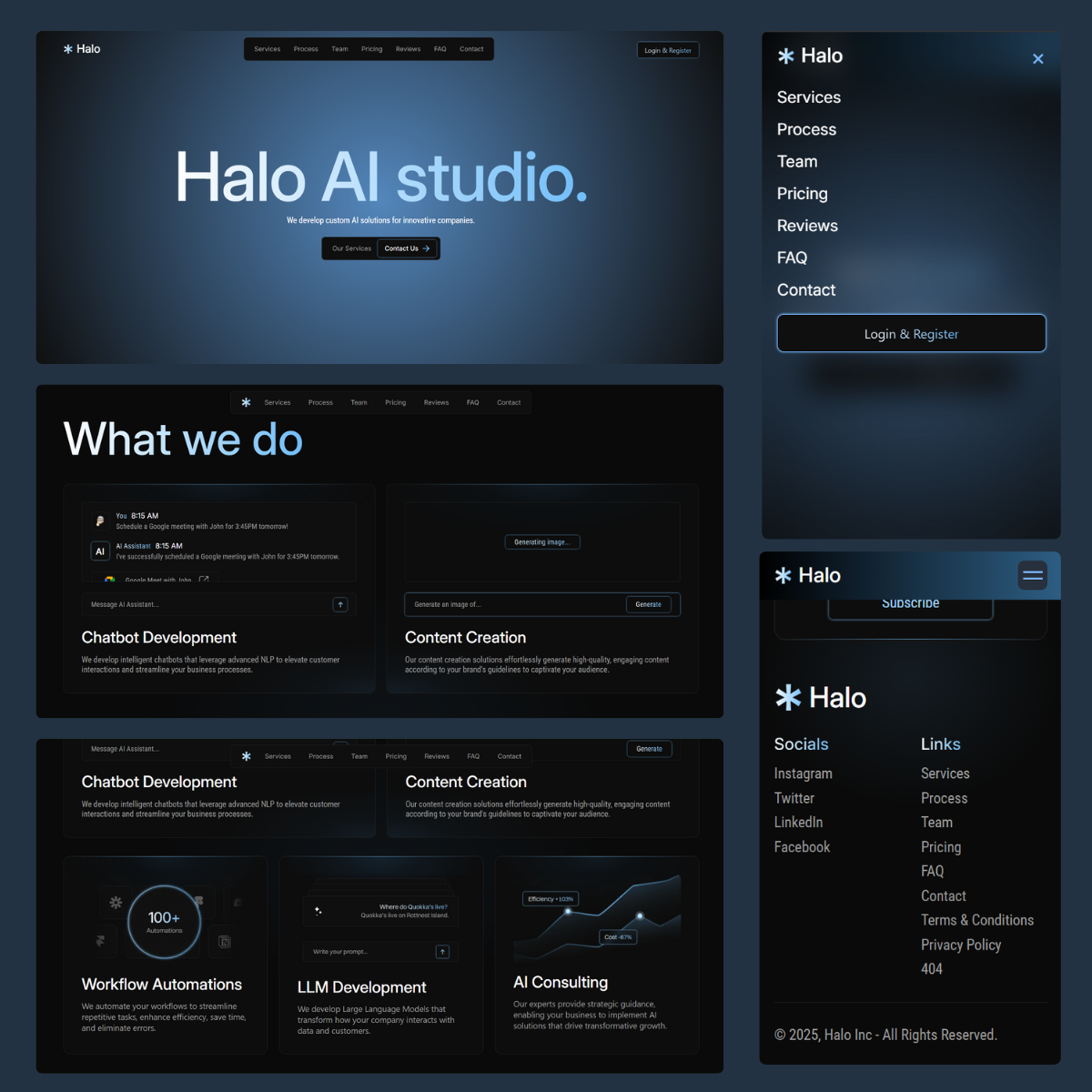Click the Contact Us button with arrow in hero
This screenshot has height=1092, width=1092.
[407, 248]
